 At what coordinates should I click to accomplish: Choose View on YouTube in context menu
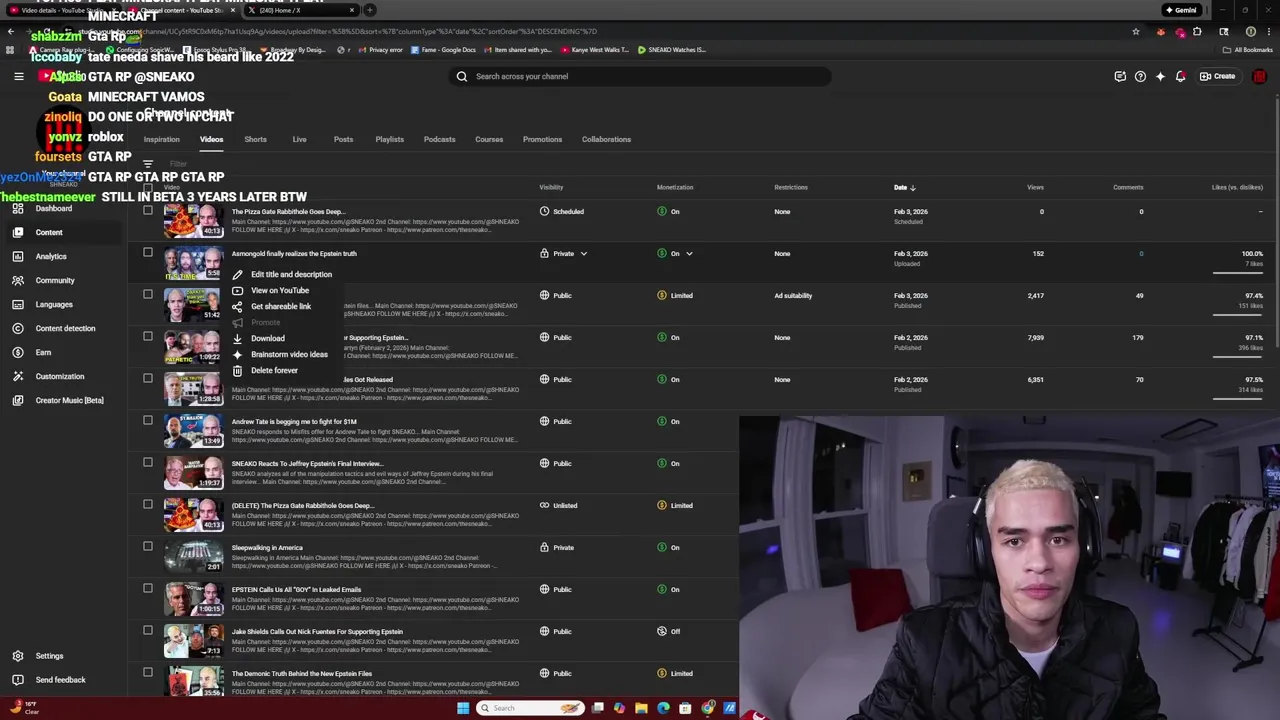pyautogui.click(x=279, y=290)
